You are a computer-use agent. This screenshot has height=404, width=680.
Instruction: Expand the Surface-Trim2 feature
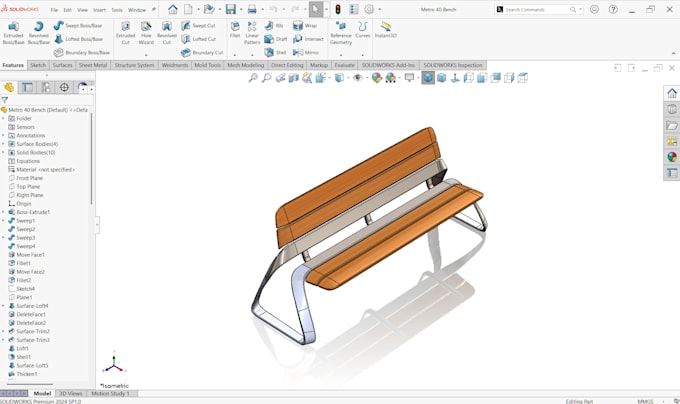tap(3, 331)
